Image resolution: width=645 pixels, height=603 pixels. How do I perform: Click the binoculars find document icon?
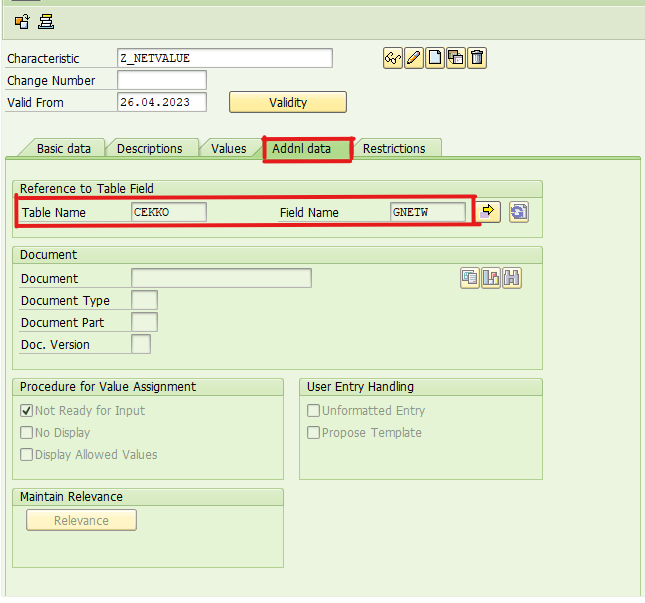(x=512, y=278)
